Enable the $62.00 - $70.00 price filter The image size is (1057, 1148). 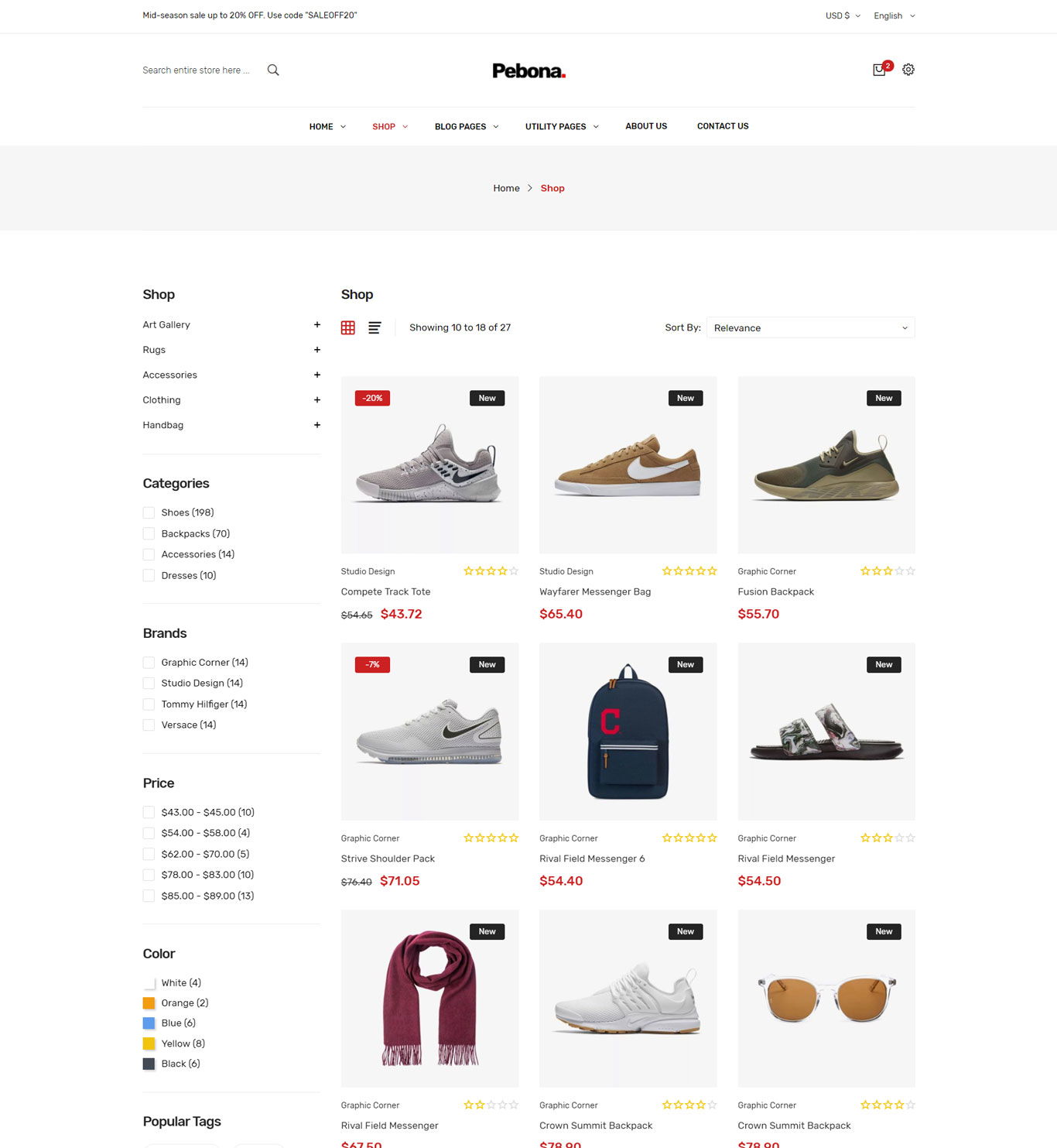tap(149, 854)
